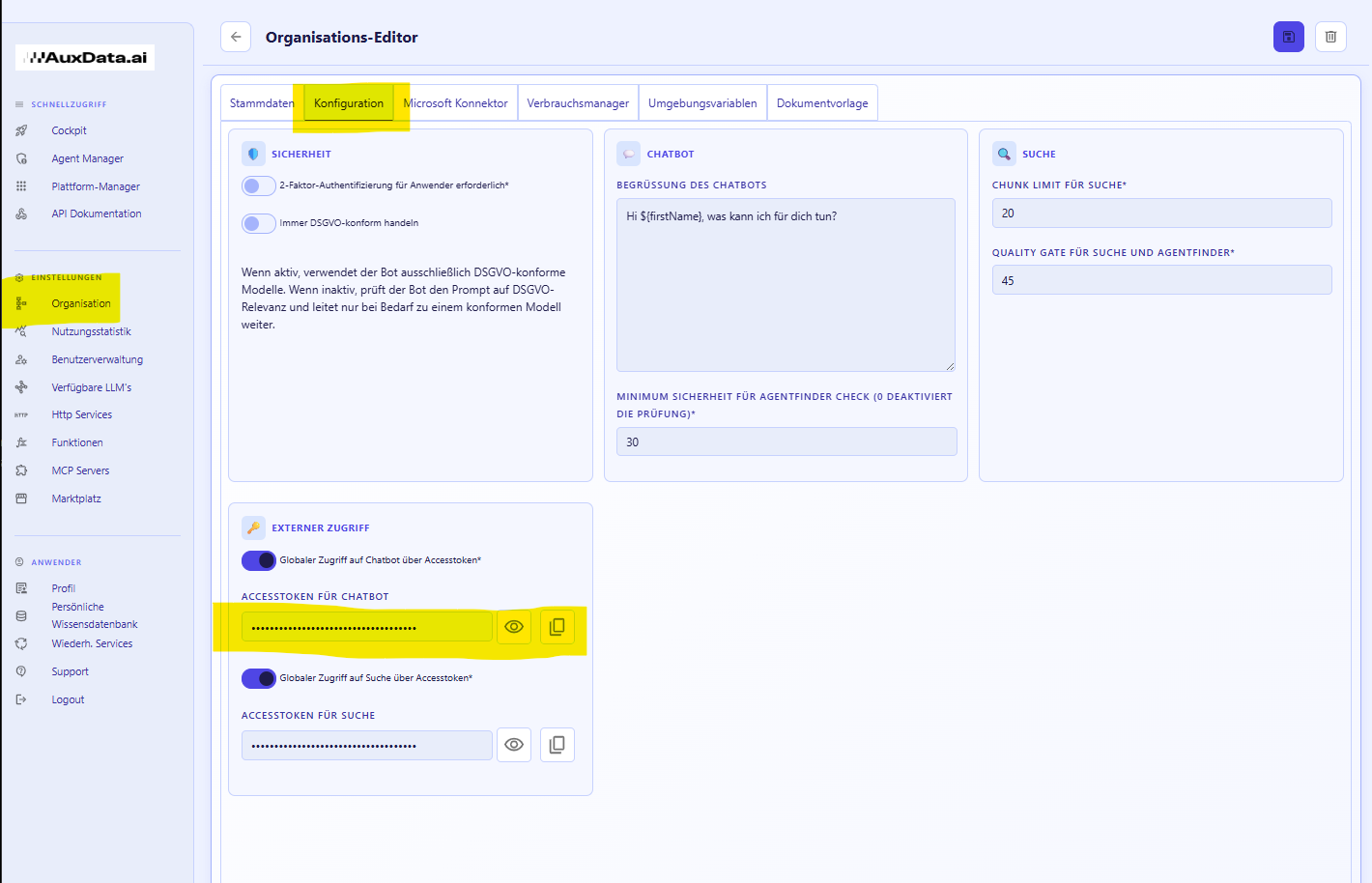The height and width of the screenshot is (883, 1372).
Task: Click the Anwender section header
Action: pos(56,562)
